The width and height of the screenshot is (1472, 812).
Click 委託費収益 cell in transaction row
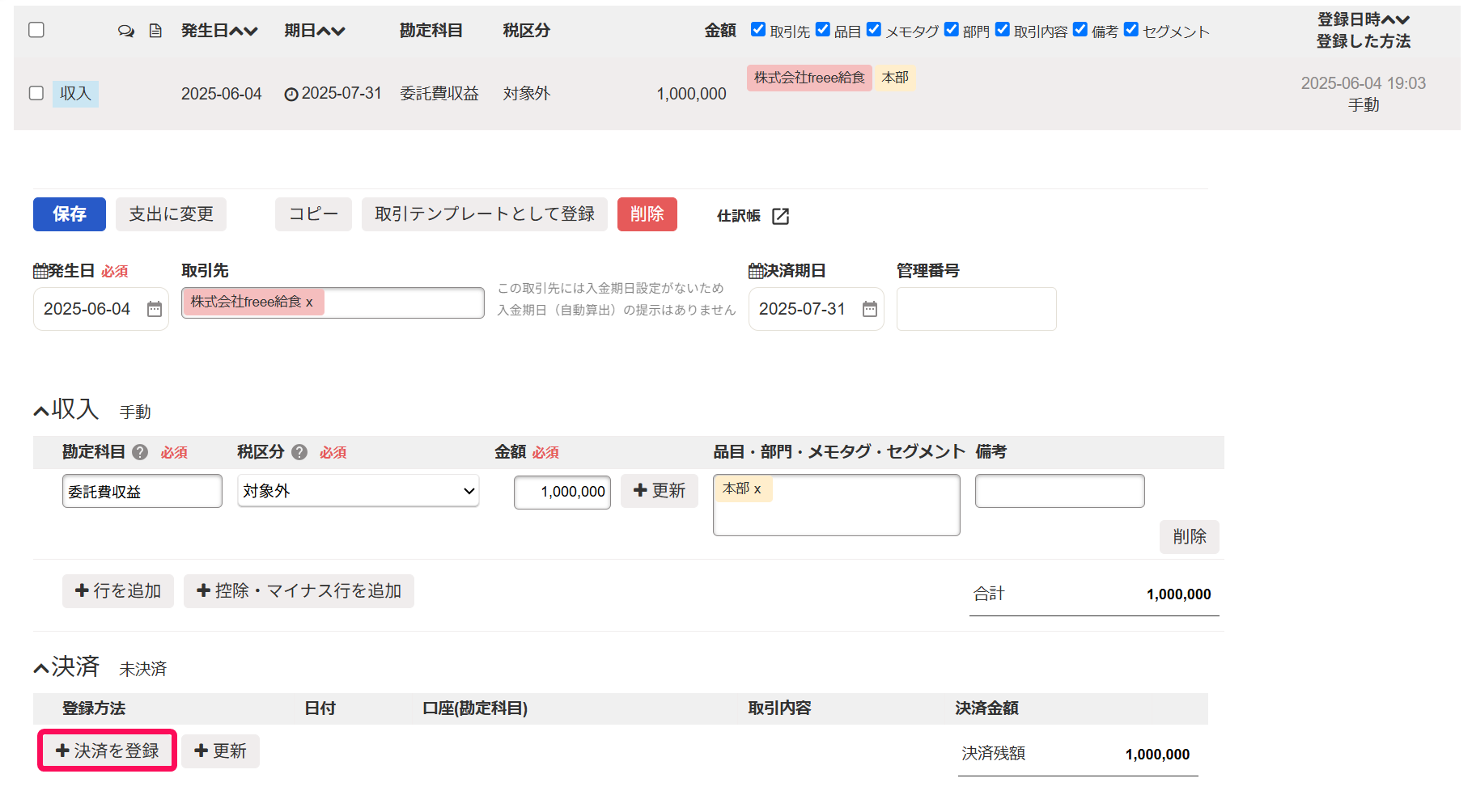click(x=439, y=94)
